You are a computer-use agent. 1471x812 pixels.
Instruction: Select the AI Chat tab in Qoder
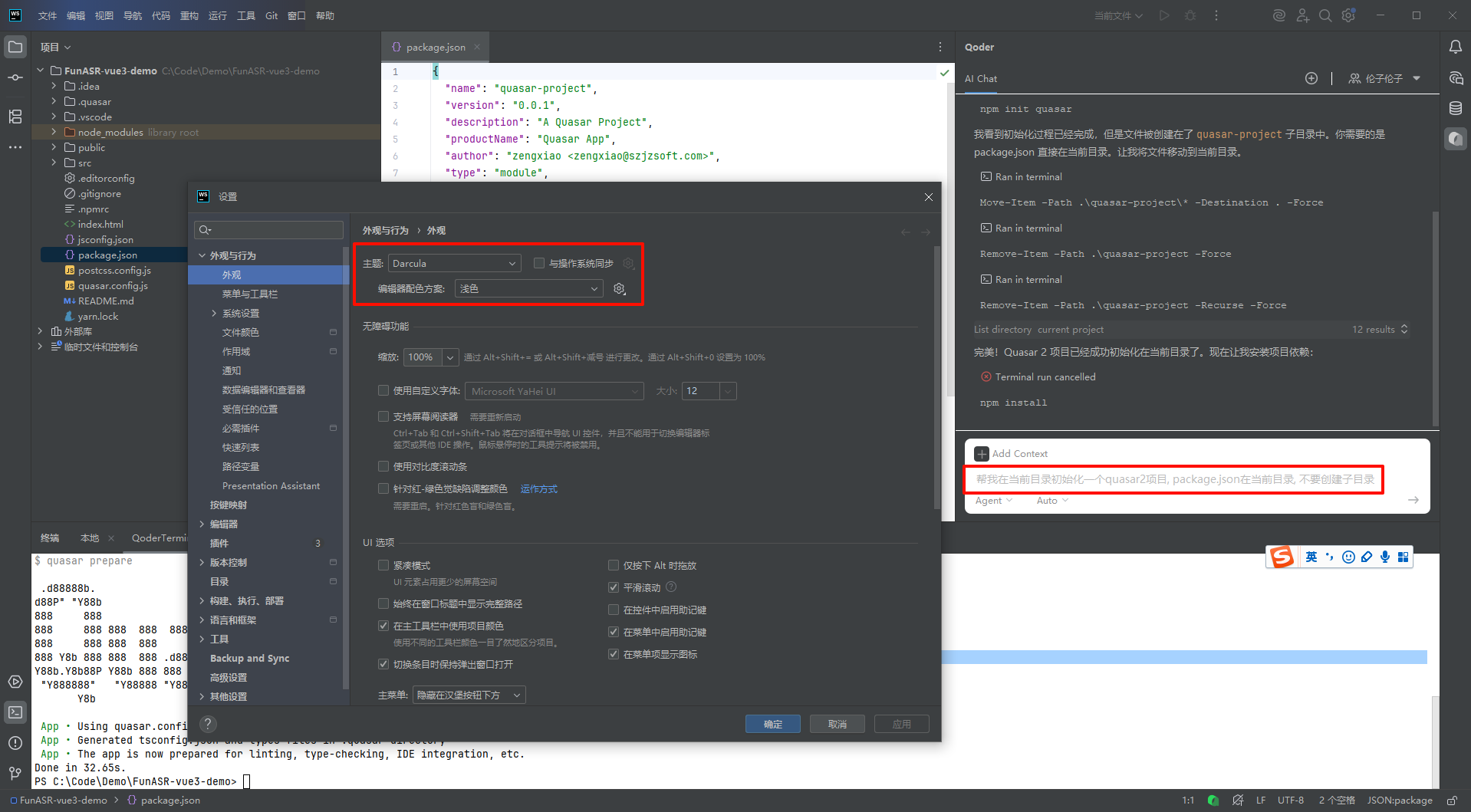pos(981,78)
